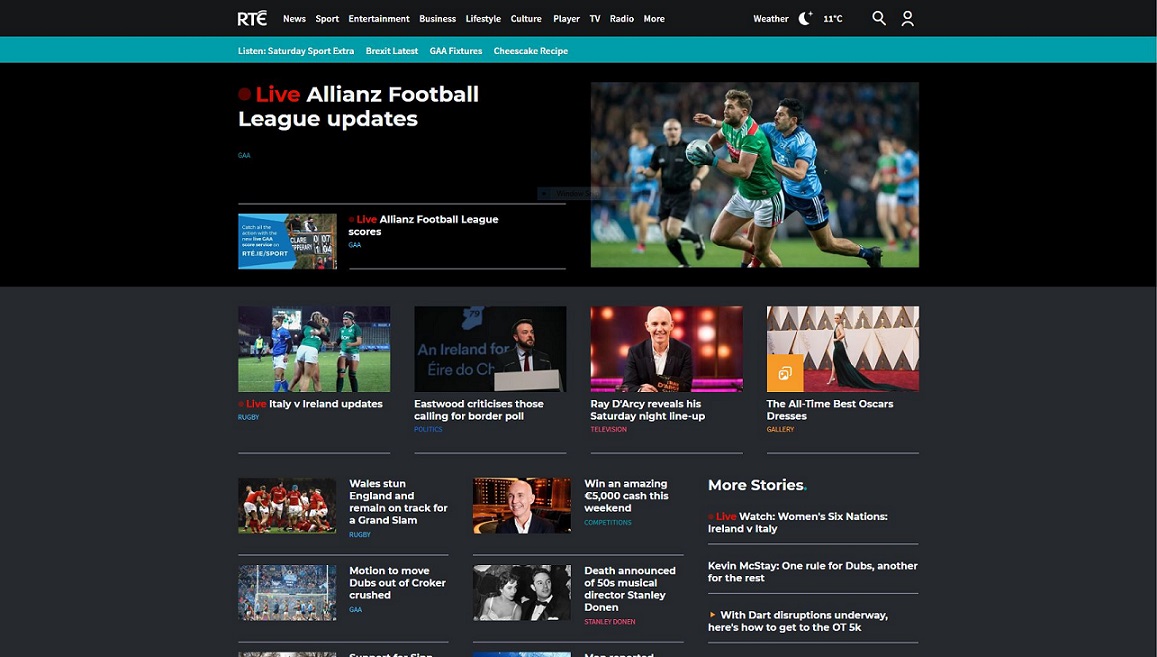The height and width of the screenshot is (657, 1157).
Task: Click the moon weather icon
Action: click(805, 18)
